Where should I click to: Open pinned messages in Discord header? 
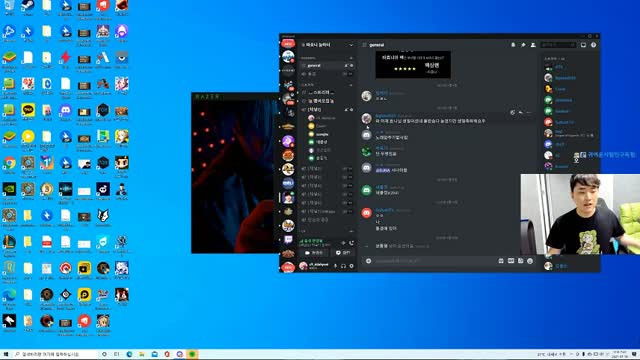click(523, 45)
